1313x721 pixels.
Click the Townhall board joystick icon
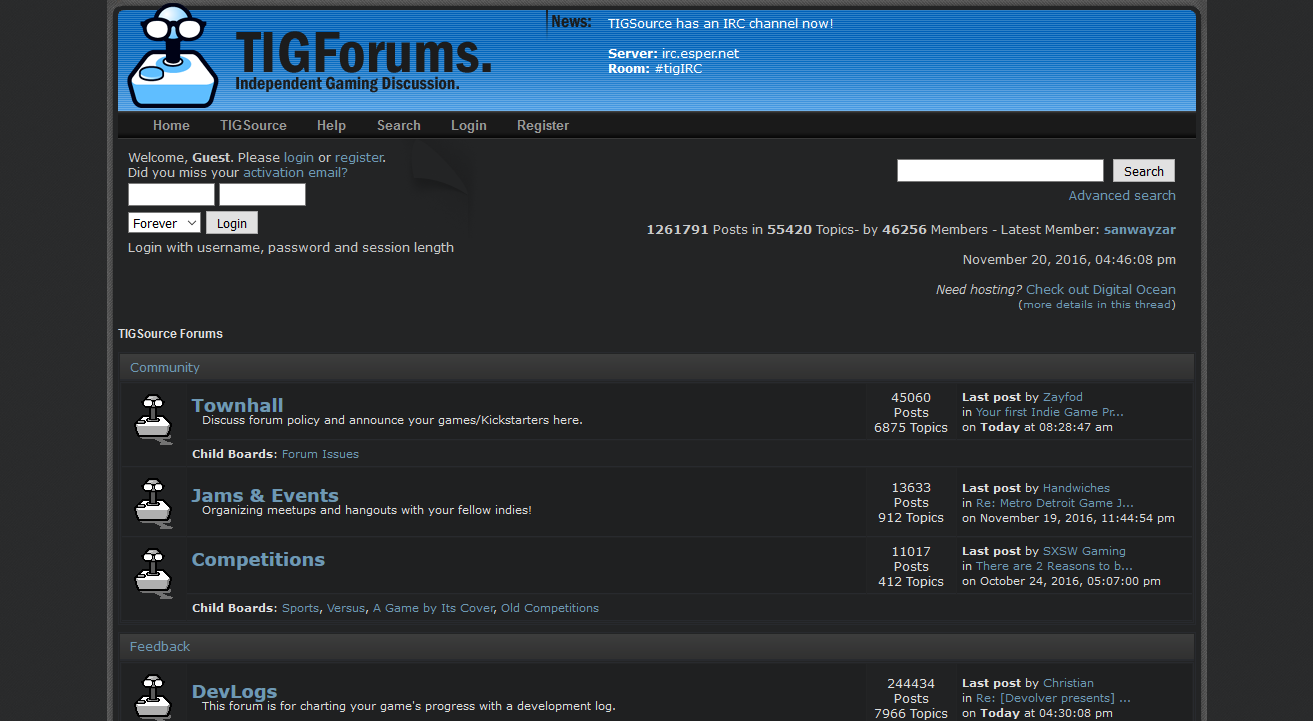154,418
